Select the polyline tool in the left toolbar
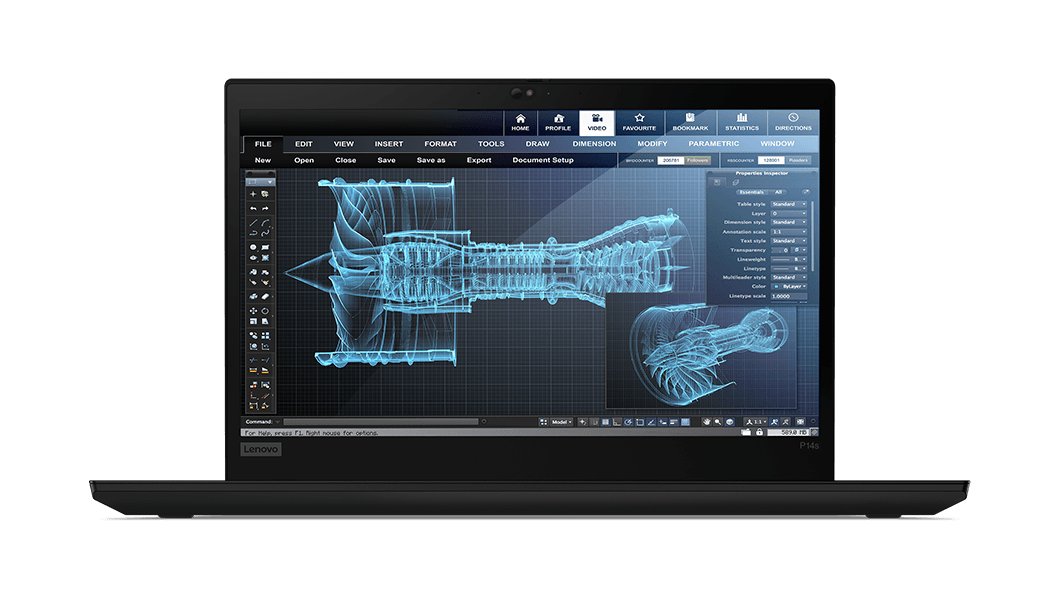 click(x=253, y=233)
